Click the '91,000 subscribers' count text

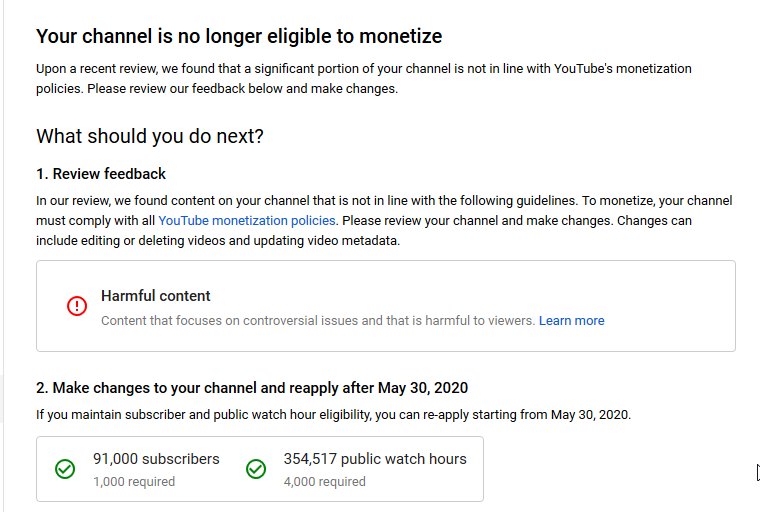(x=156, y=459)
